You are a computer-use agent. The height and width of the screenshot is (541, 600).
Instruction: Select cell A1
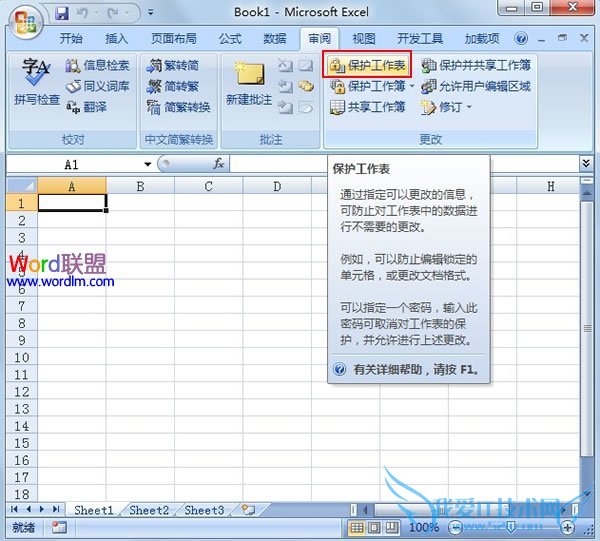pyautogui.click(x=72, y=203)
